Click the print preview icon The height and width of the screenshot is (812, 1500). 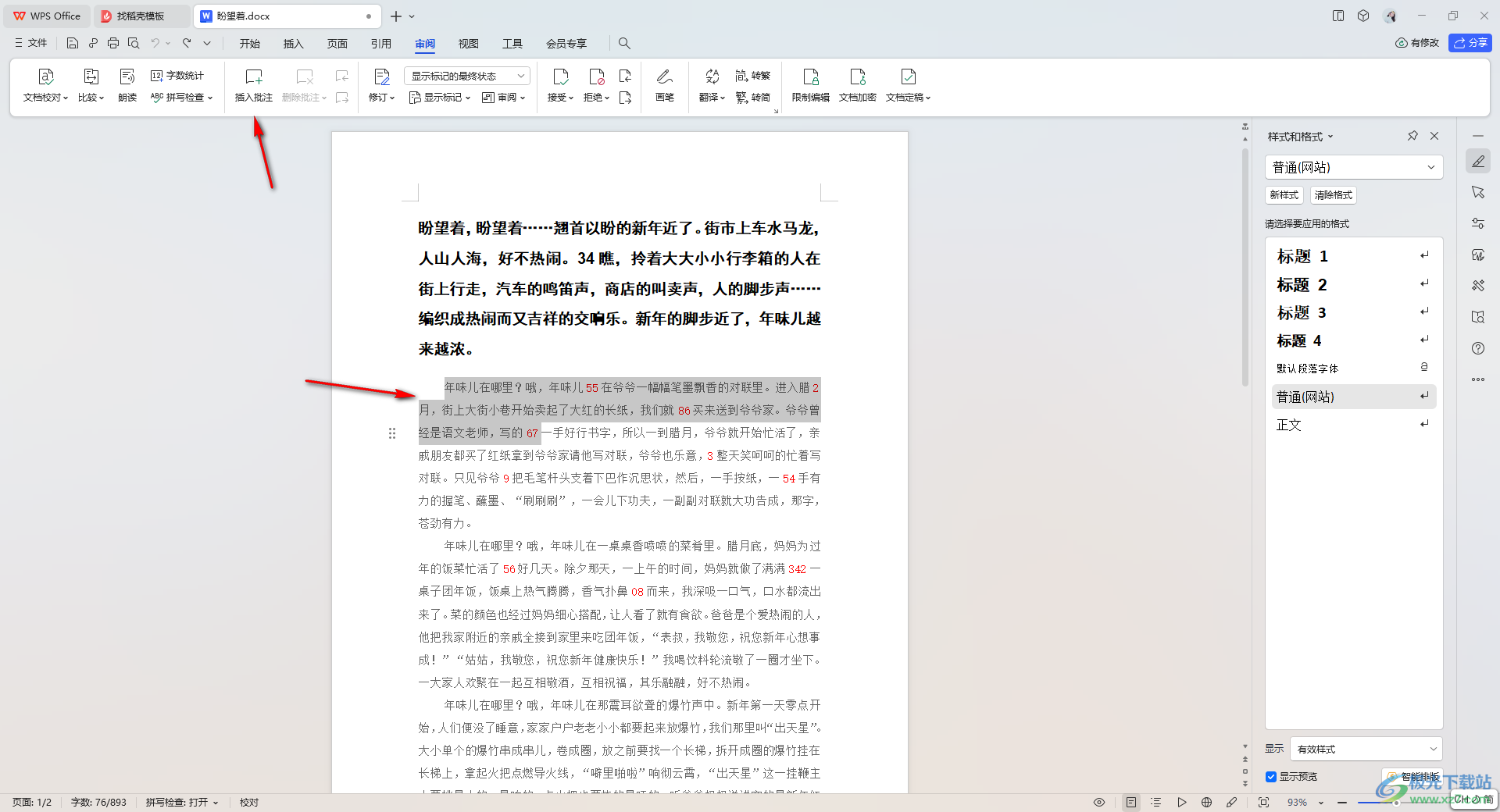point(134,43)
